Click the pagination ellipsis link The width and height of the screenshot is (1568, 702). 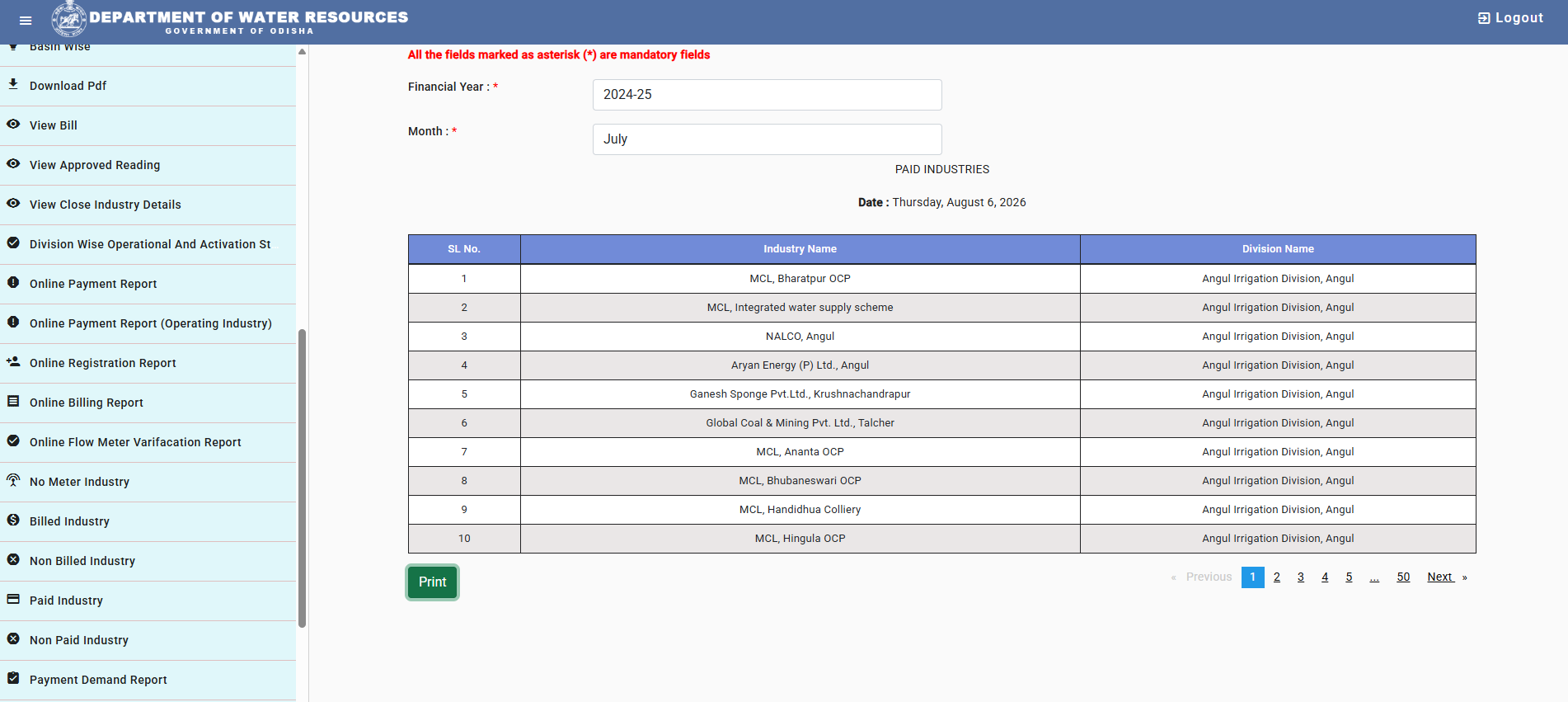[1374, 577]
